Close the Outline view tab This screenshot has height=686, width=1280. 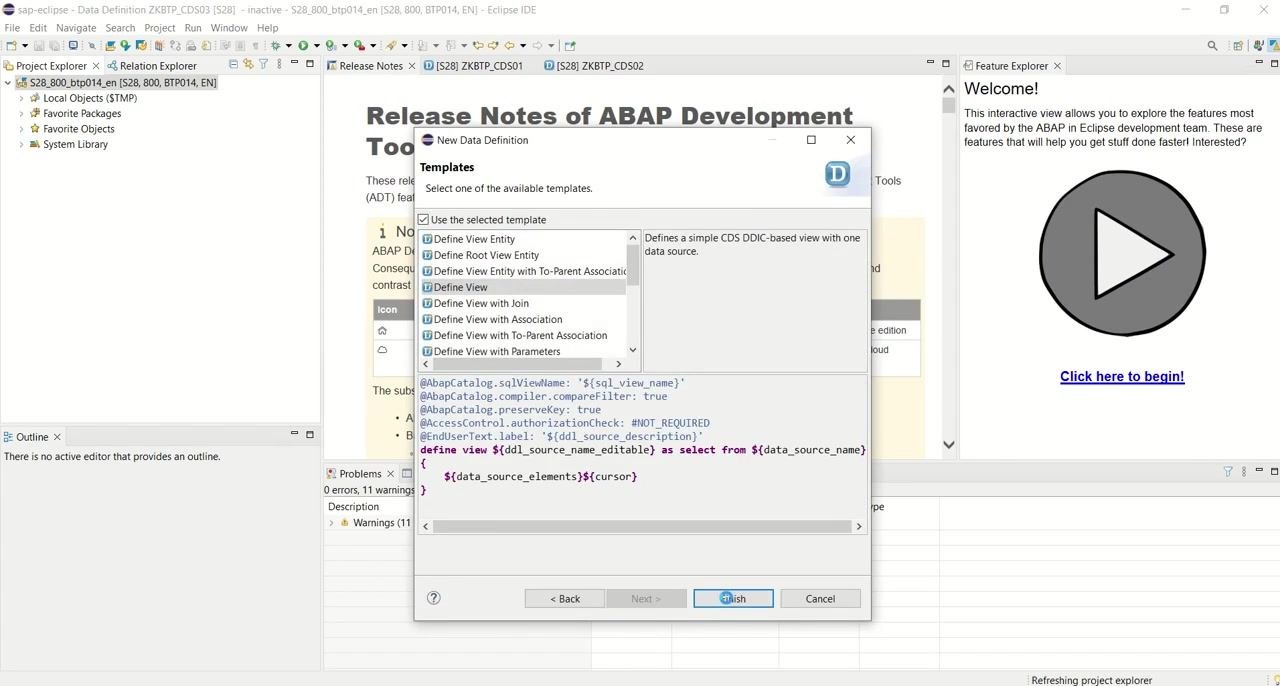click(57, 437)
